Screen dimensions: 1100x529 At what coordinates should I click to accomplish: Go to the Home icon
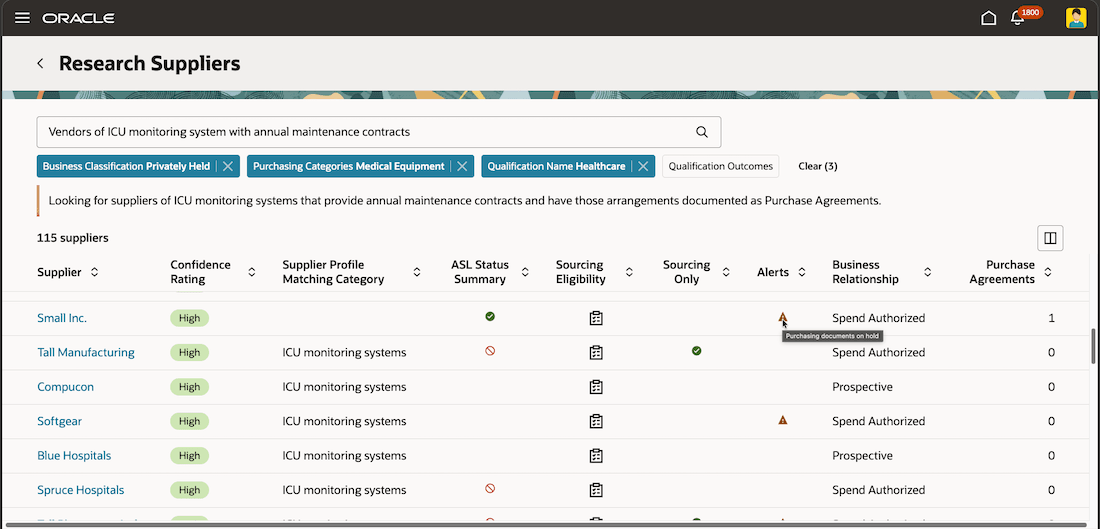(x=988, y=18)
